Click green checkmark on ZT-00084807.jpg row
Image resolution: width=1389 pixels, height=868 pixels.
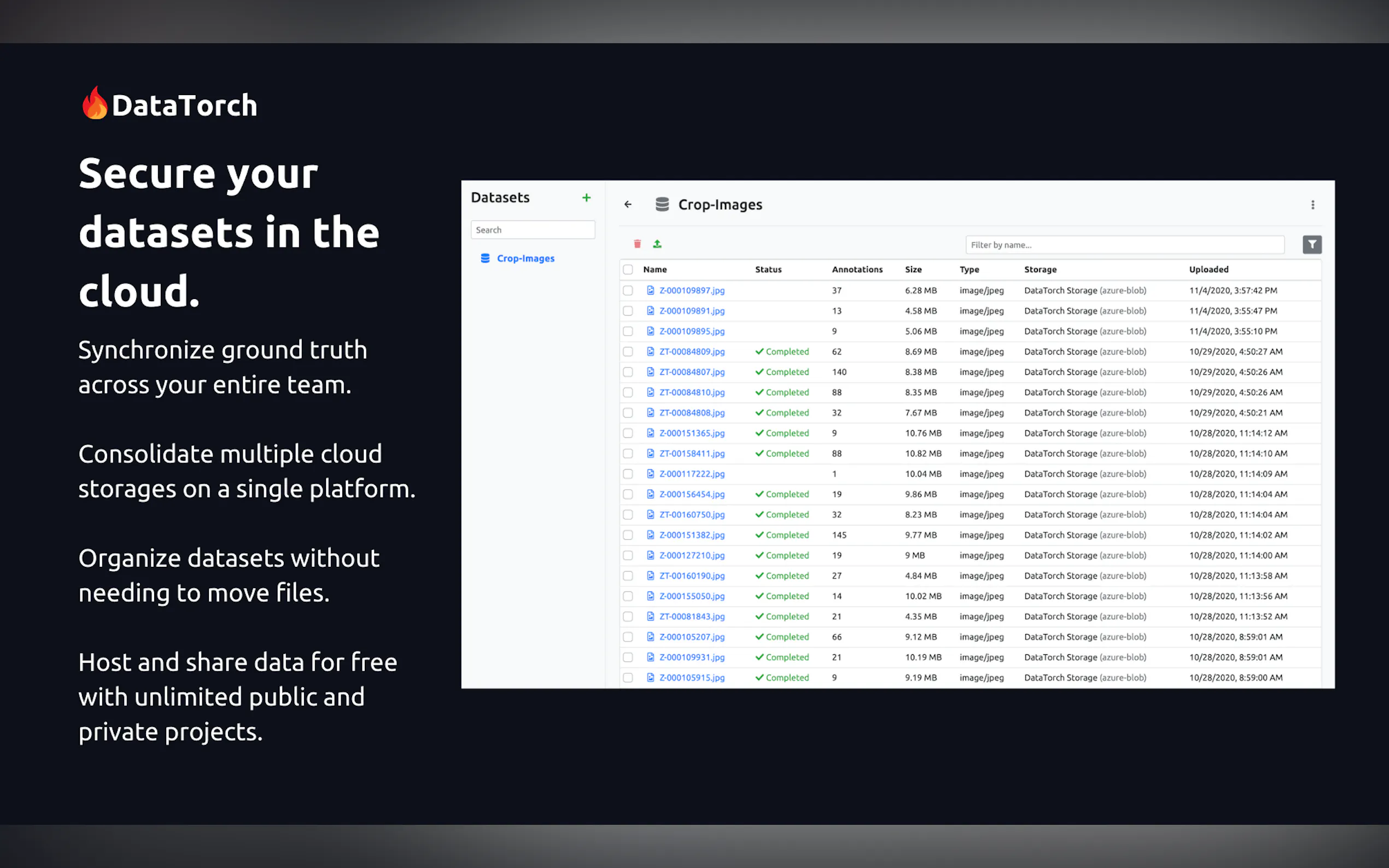click(759, 372)
